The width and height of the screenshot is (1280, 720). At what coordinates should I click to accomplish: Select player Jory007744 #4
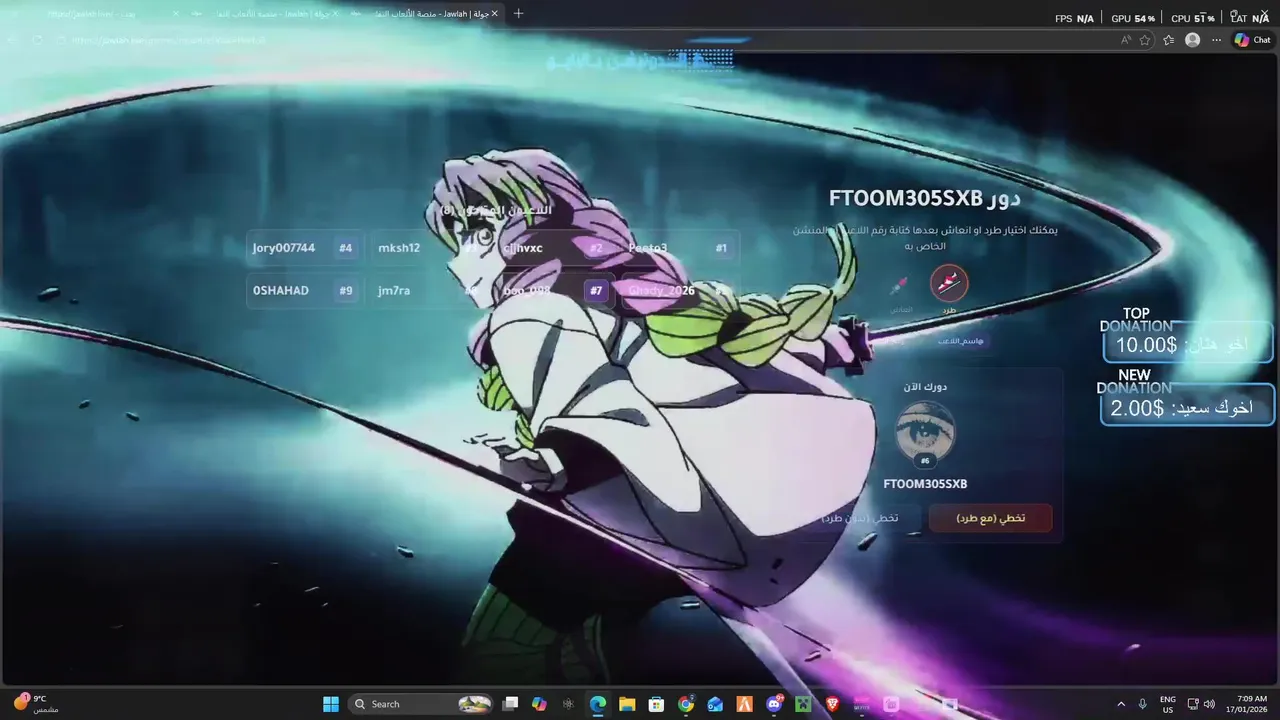tap(303, 248)
